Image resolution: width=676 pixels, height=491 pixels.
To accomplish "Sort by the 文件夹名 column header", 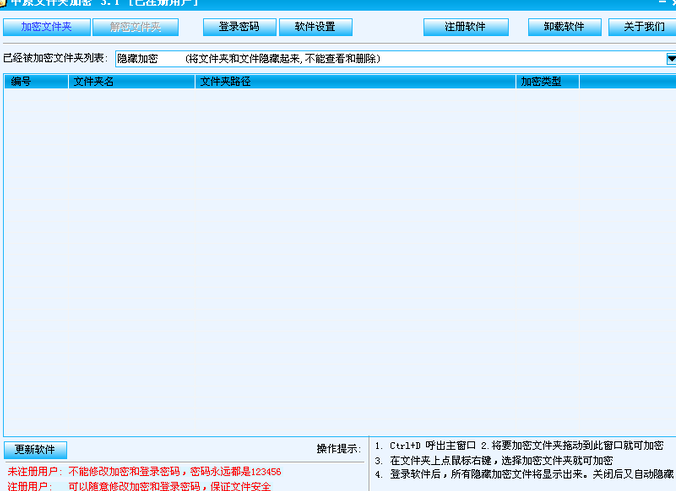I will pos(131,81).
